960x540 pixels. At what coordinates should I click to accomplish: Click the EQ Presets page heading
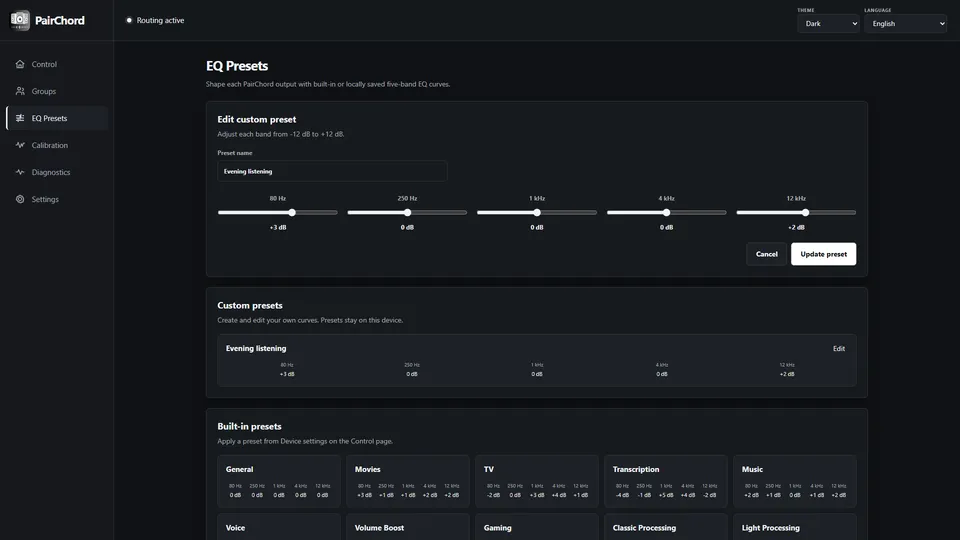[237, 66]
